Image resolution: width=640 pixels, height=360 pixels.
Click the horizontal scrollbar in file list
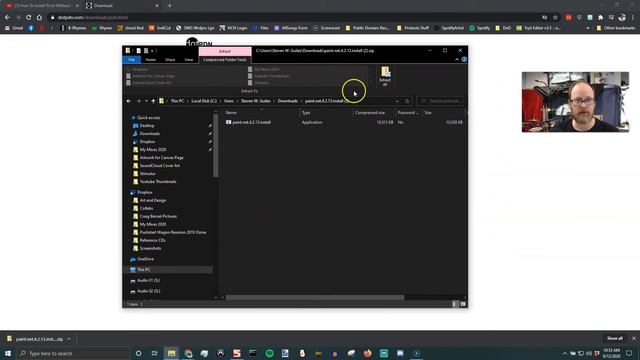coord(315,298)
